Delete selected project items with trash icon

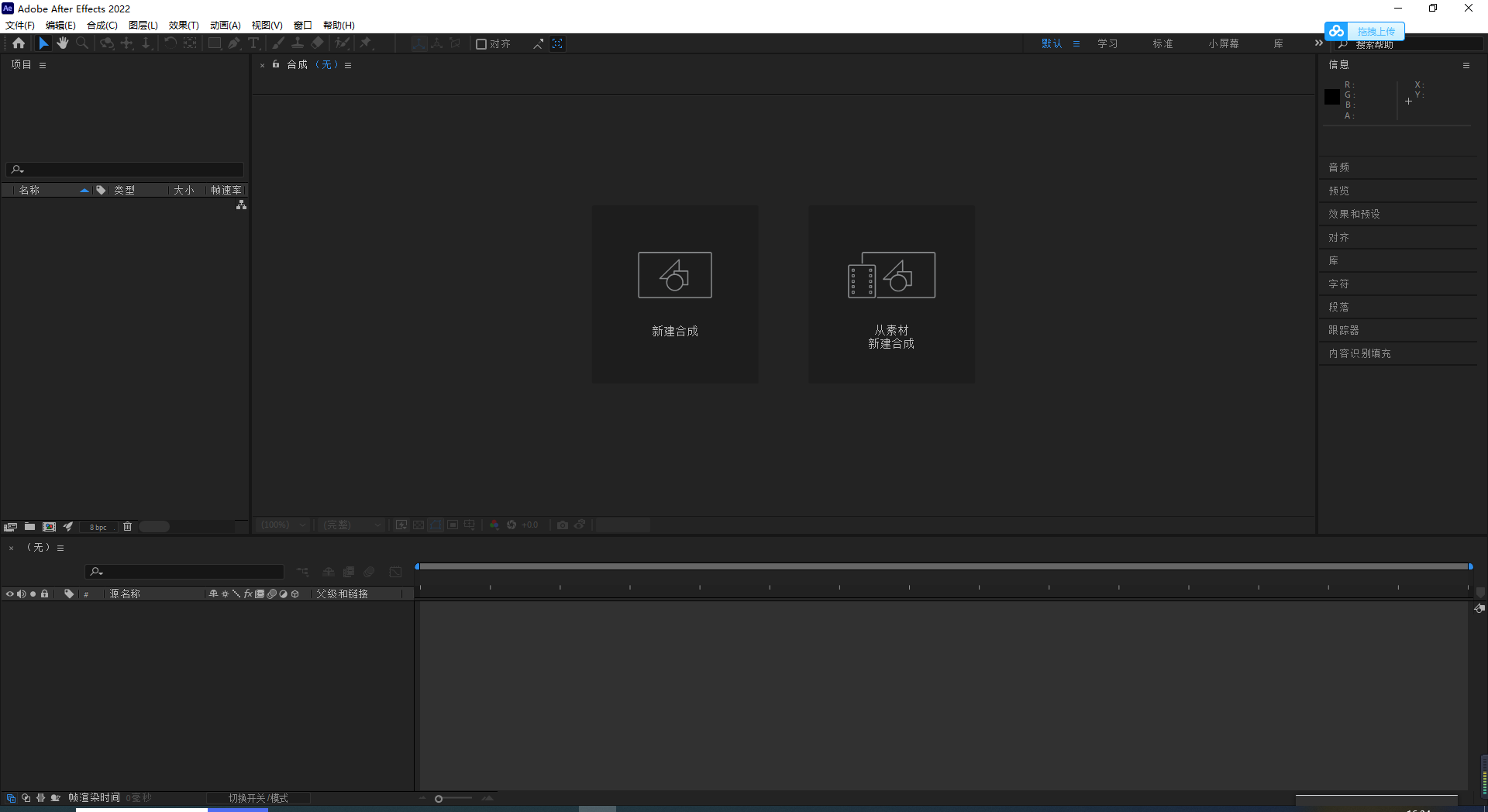point(128,527)
